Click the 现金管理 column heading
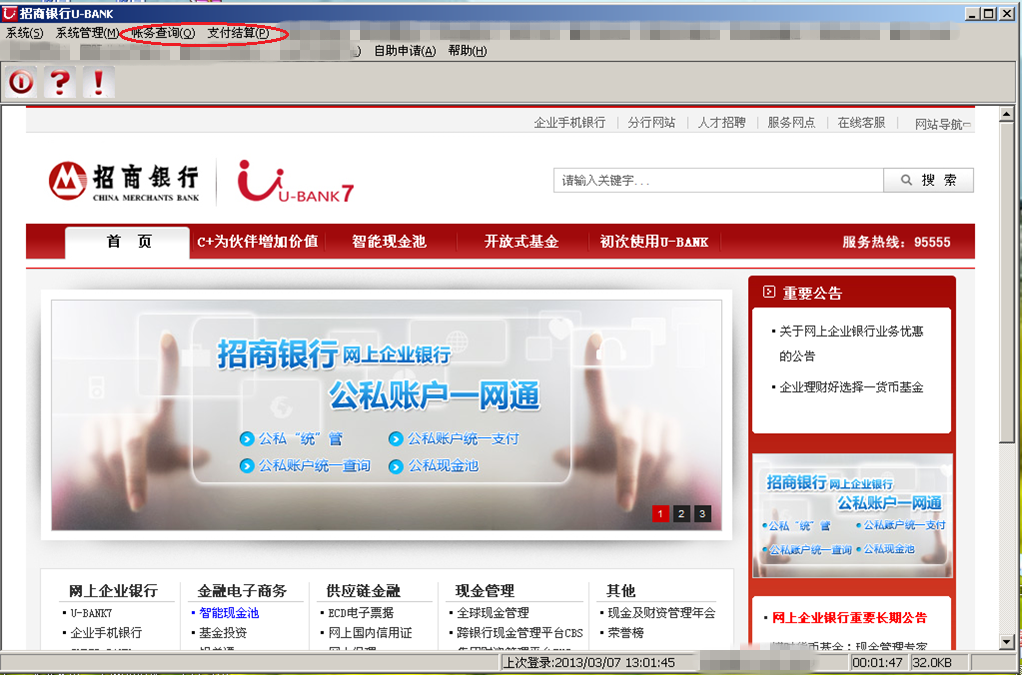 [485, 591]
